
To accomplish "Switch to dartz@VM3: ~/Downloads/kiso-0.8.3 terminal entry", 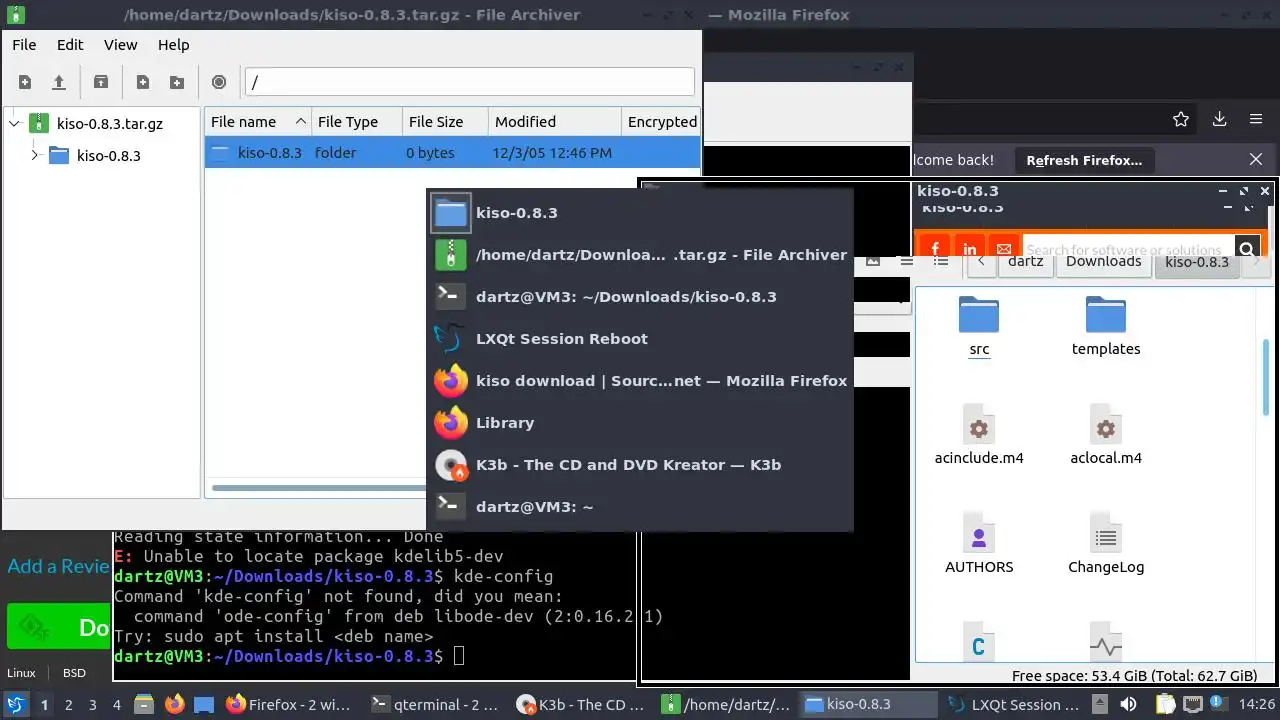I will point(640,297).
